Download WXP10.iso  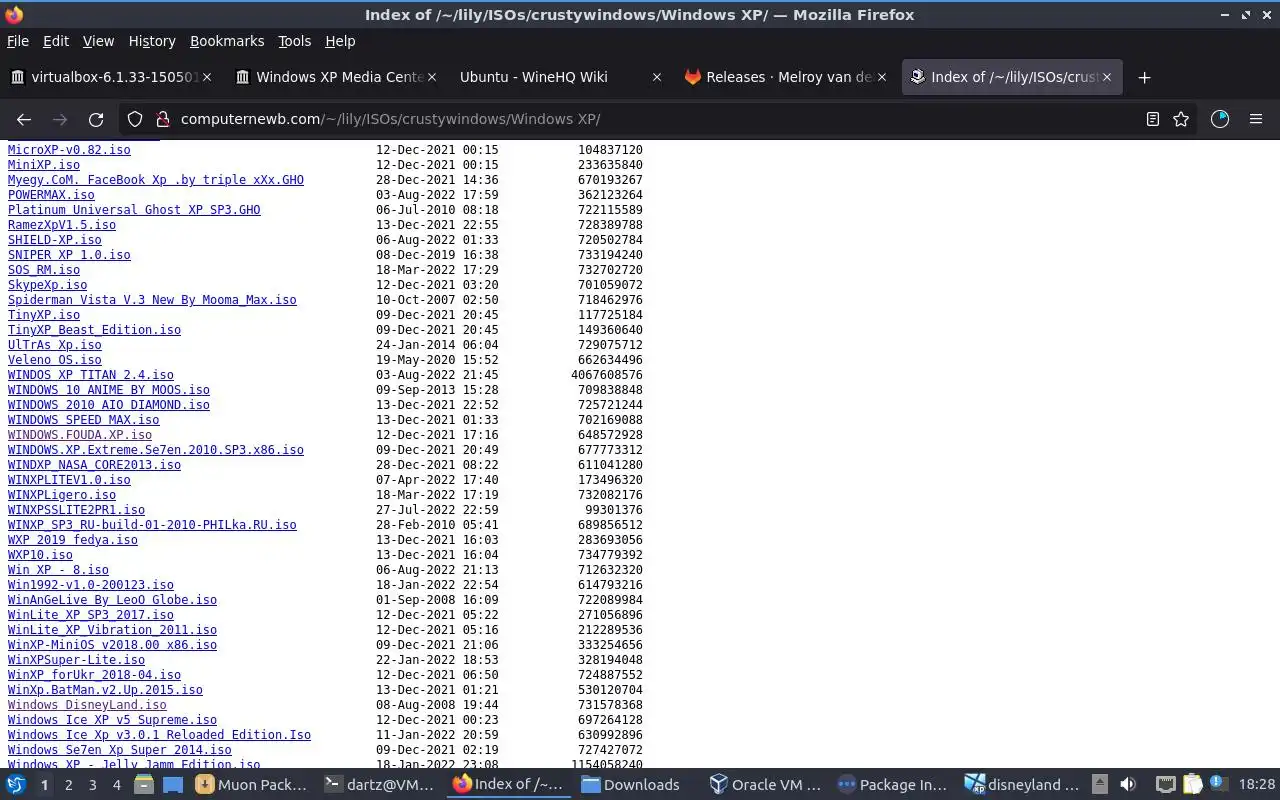pyautogui.click(x=40, y=555)
